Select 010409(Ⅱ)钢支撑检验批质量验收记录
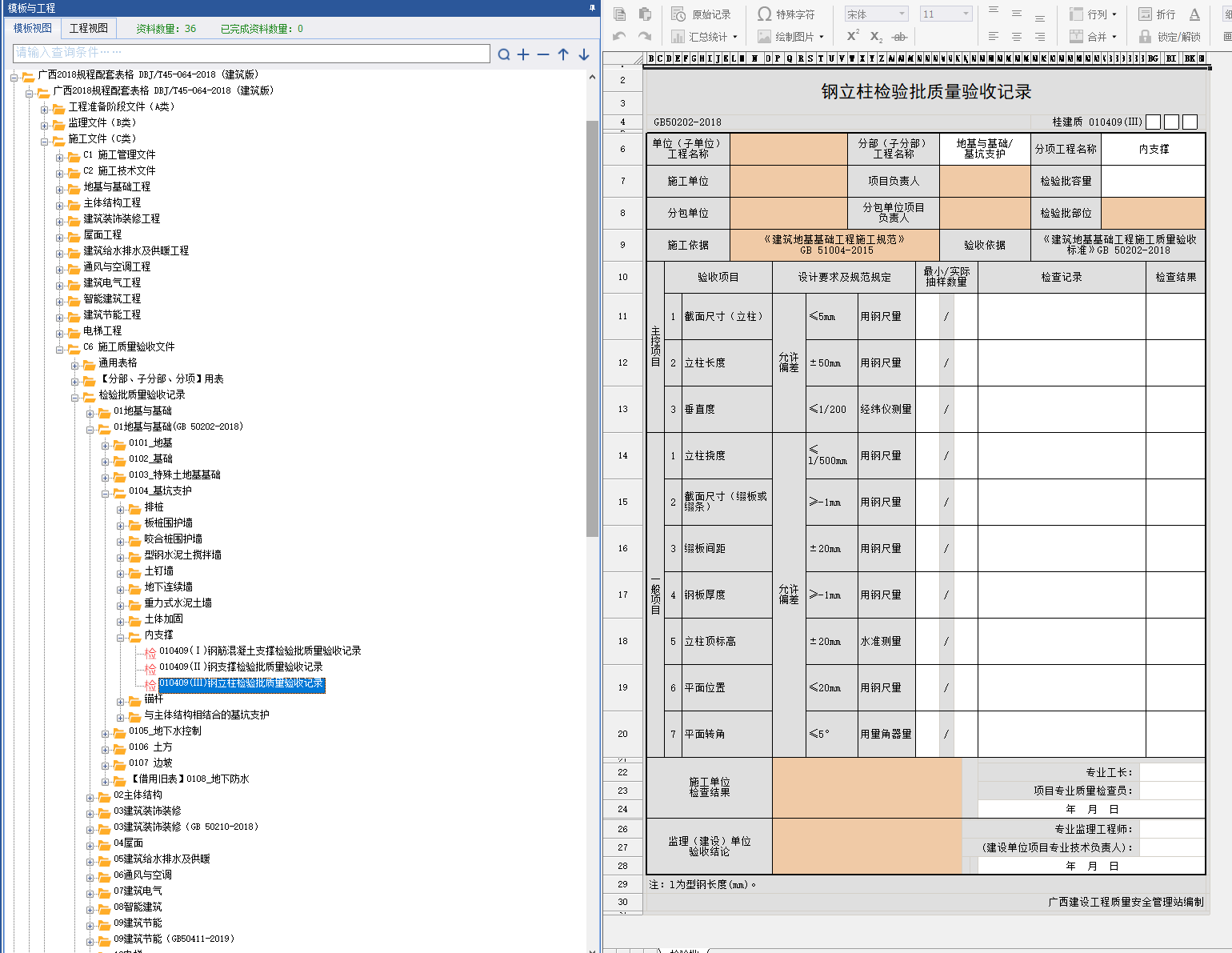The width and height of the screenshot is (1232, 953). pos(241,667)
